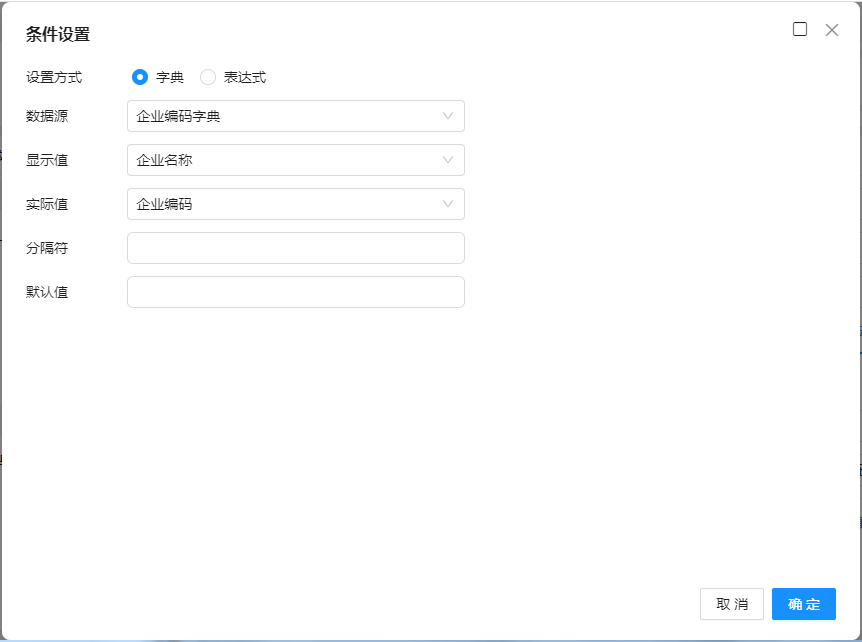Open the 企业编码 actual value combo box

[285, 204]
